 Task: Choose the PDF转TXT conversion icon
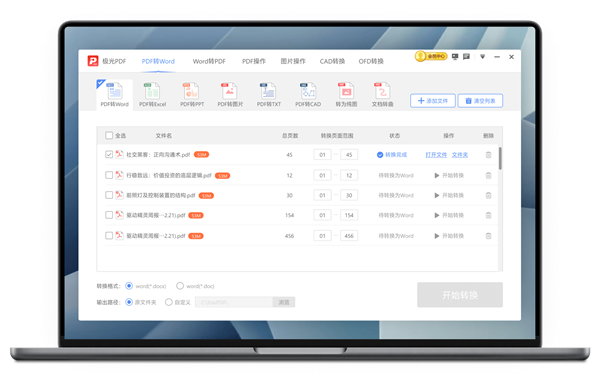coord(269,95)
